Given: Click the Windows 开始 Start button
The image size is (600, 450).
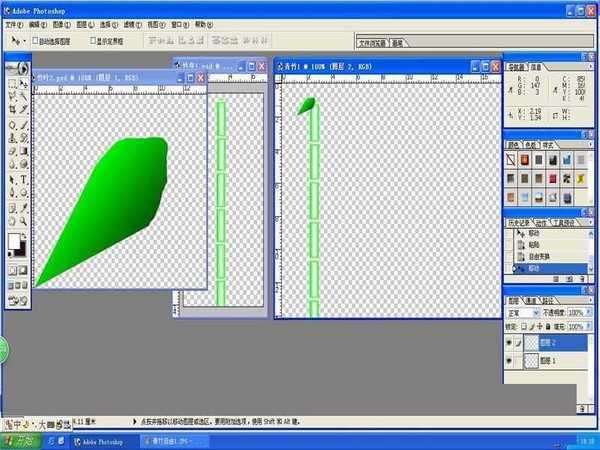Looking at the screenshot, I should 20,440.
